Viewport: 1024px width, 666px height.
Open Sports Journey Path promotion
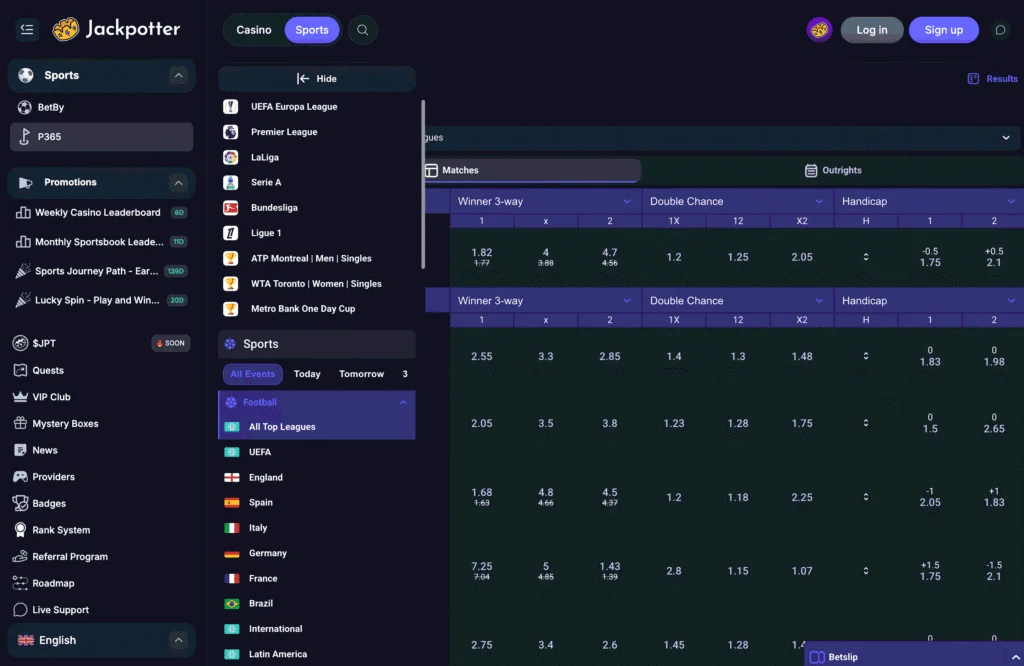point(101,271)
